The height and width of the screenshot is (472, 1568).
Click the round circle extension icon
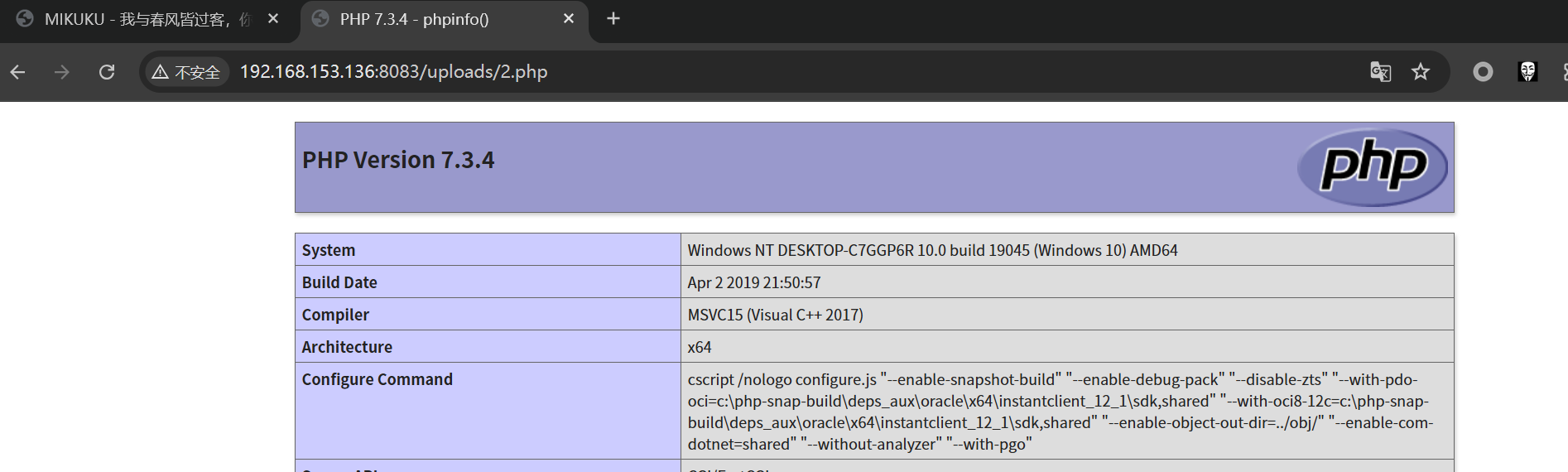(1483, 72)
